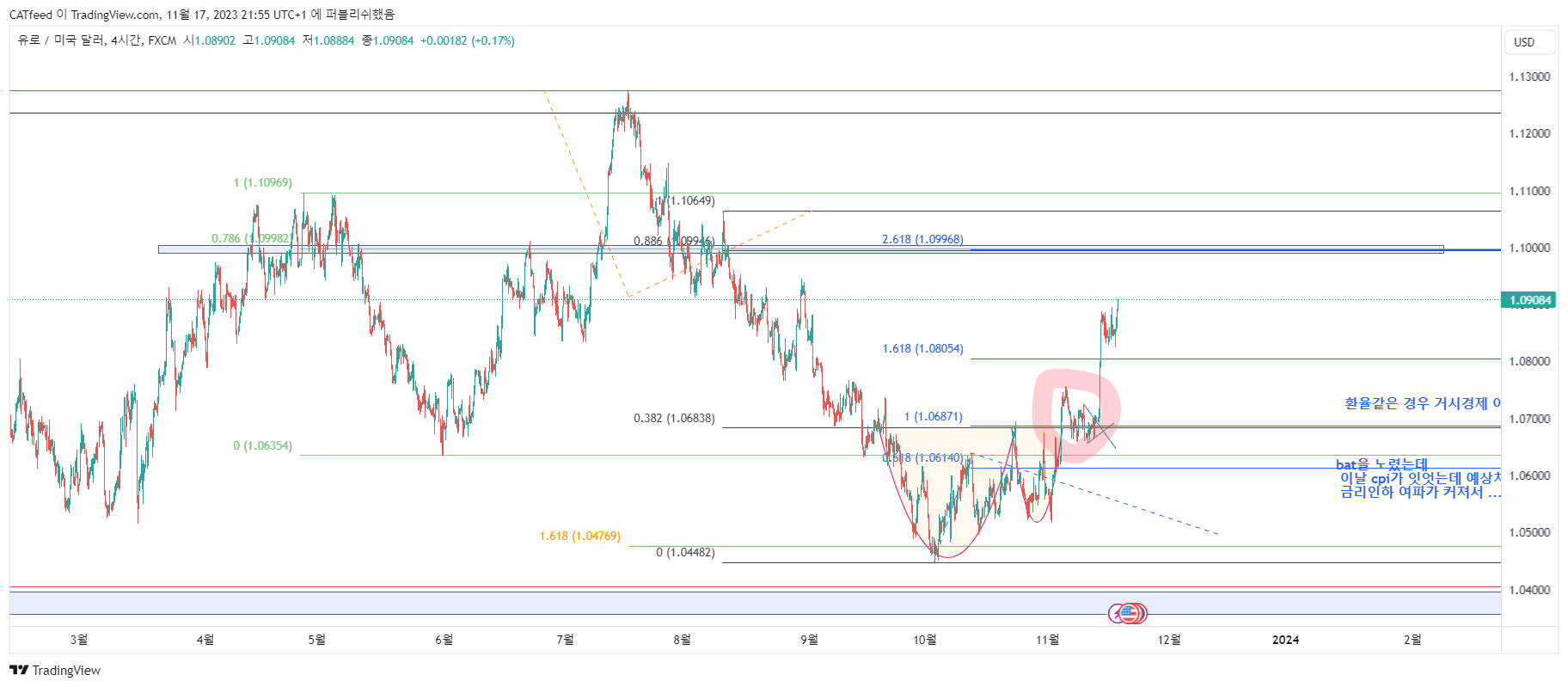
Task: Click the 7월 time axis label
Action: point(565,639)
